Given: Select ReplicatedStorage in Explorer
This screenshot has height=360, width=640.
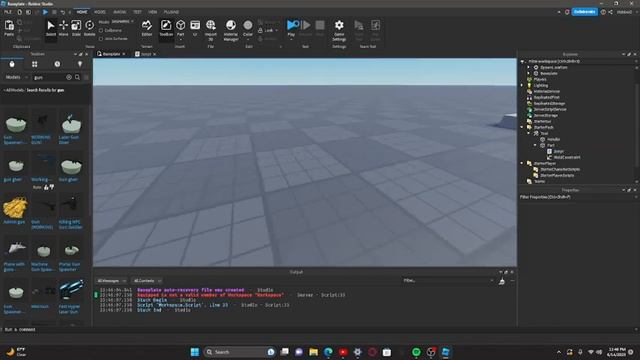Looking at the screenshot, I should click(x=549, y=103).
